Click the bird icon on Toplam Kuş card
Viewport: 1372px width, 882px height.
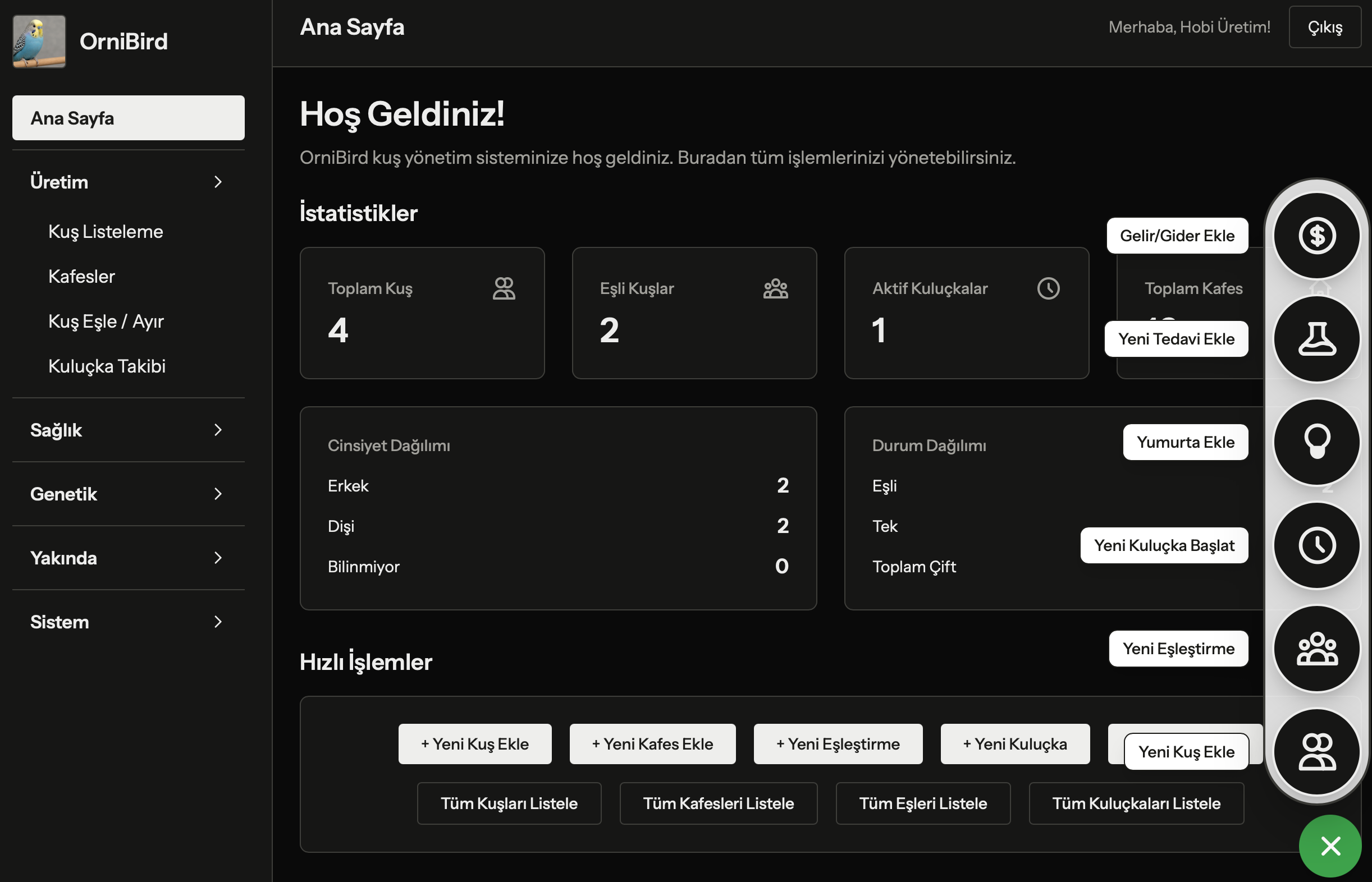[x=504, y=288]
